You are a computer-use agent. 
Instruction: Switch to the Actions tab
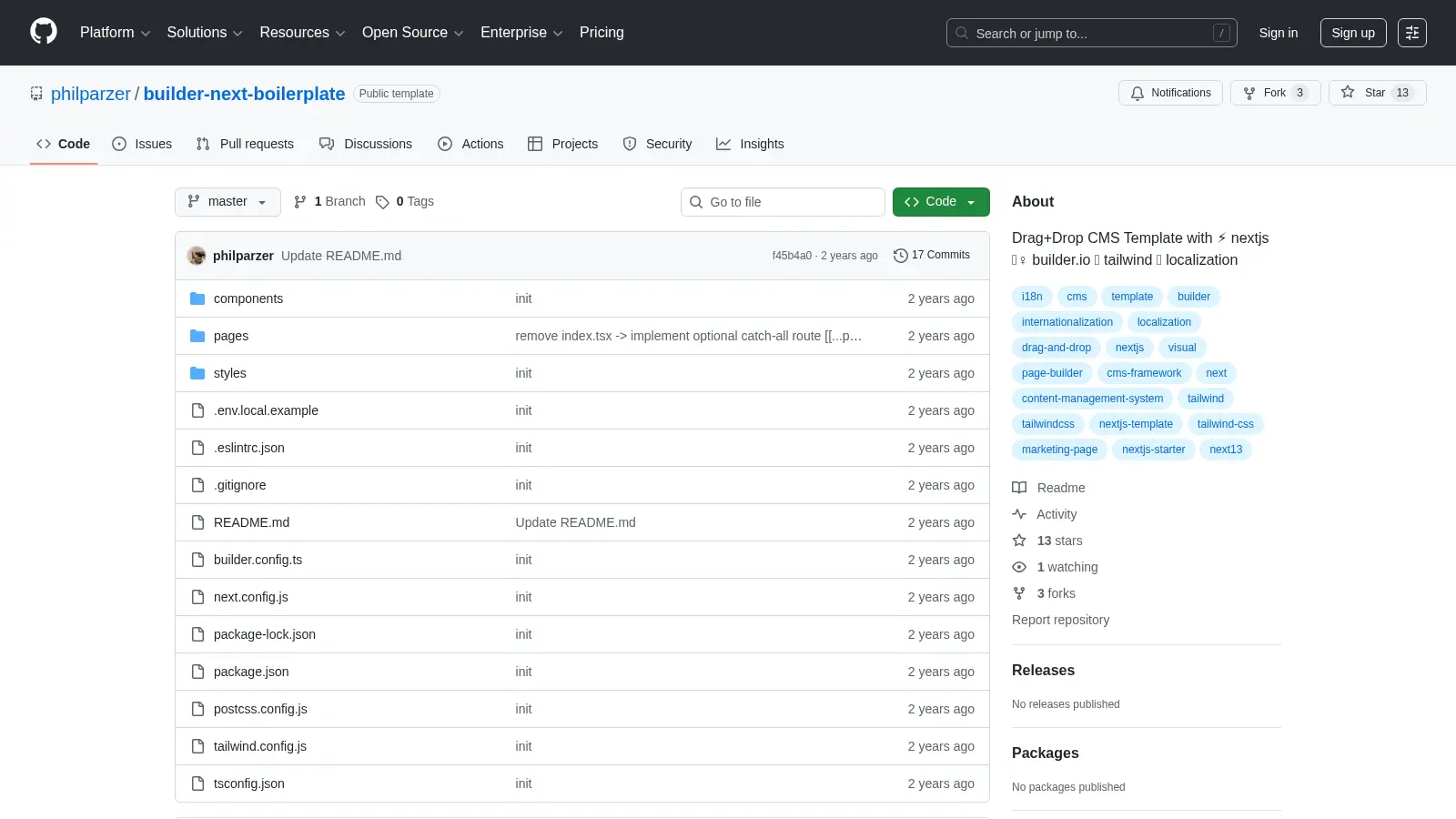[470, 144]
